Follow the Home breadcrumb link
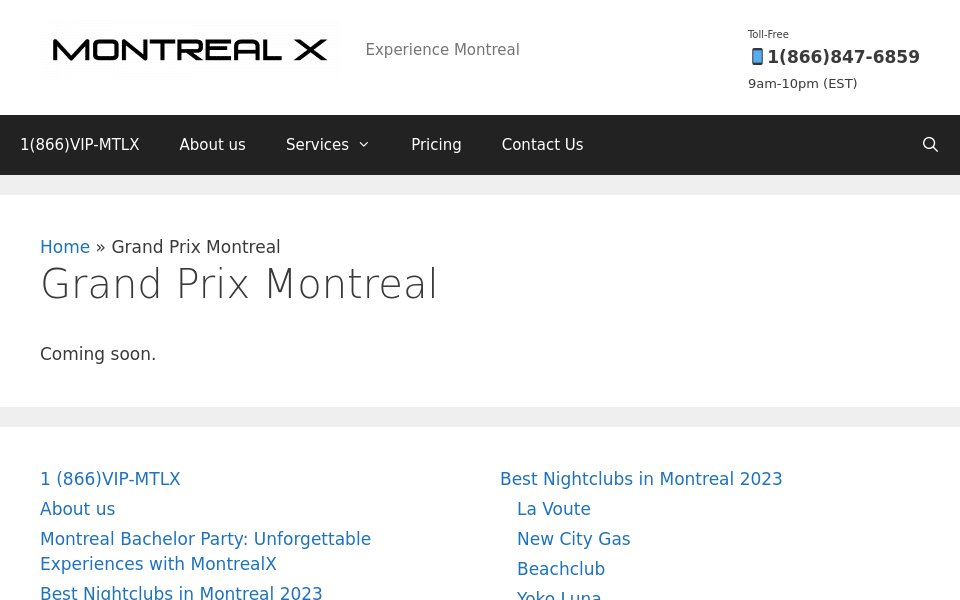 tap(65, 247)
